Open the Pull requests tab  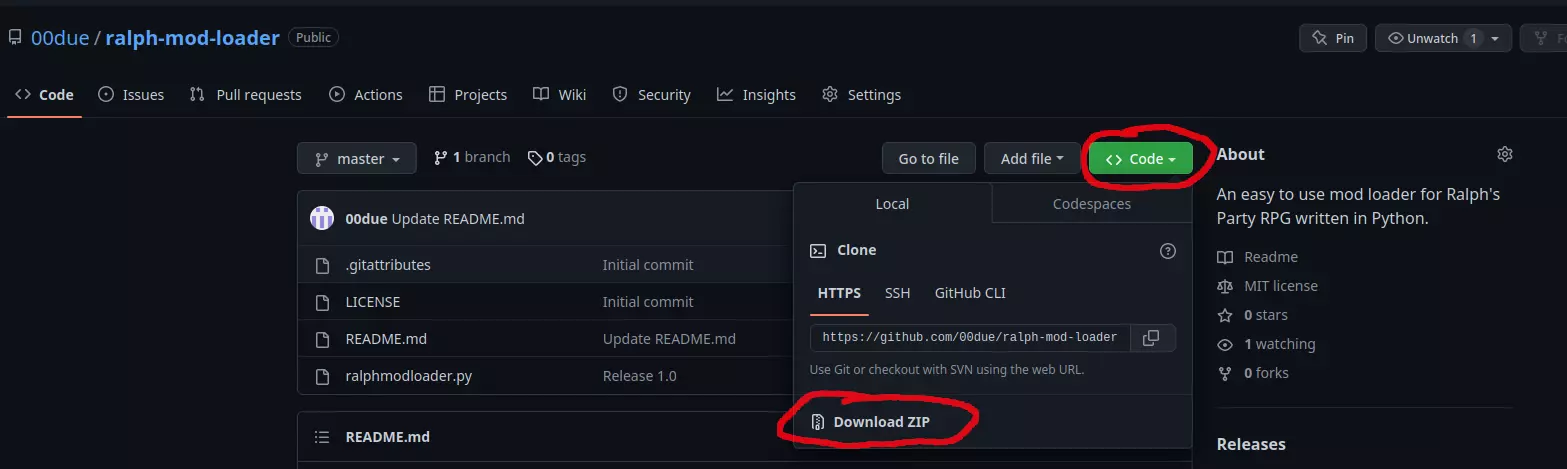coord(246,94)
